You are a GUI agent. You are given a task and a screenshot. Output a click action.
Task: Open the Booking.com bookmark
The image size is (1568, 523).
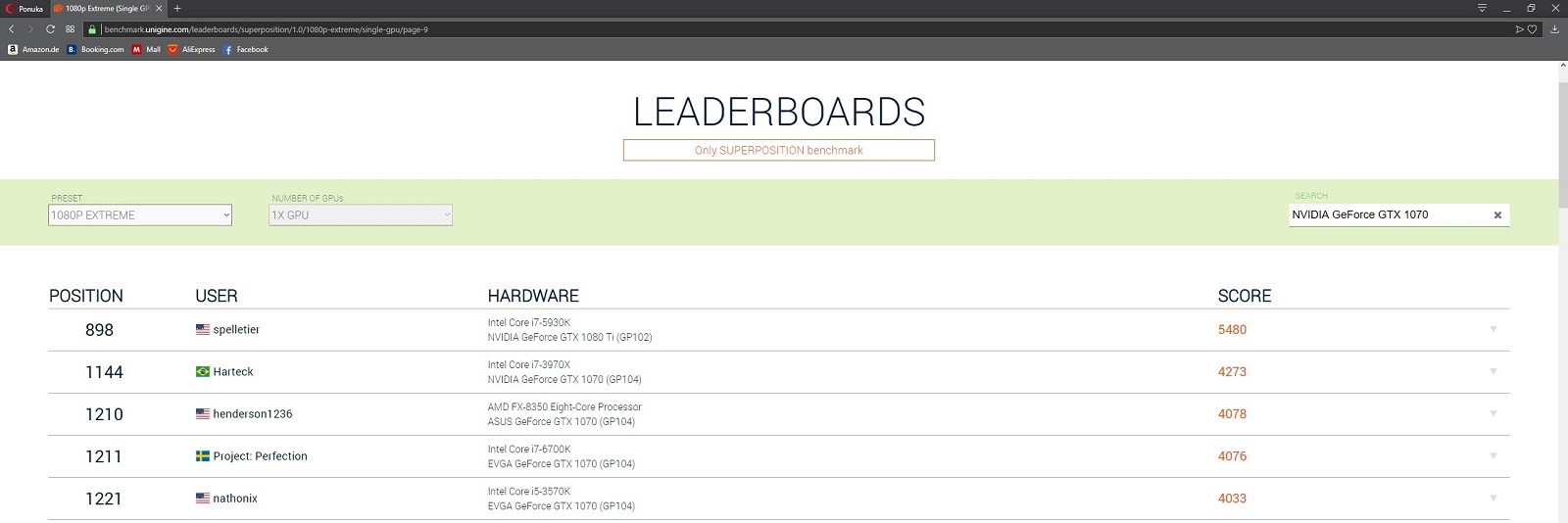pyautogui.click(x=95, y=49)
